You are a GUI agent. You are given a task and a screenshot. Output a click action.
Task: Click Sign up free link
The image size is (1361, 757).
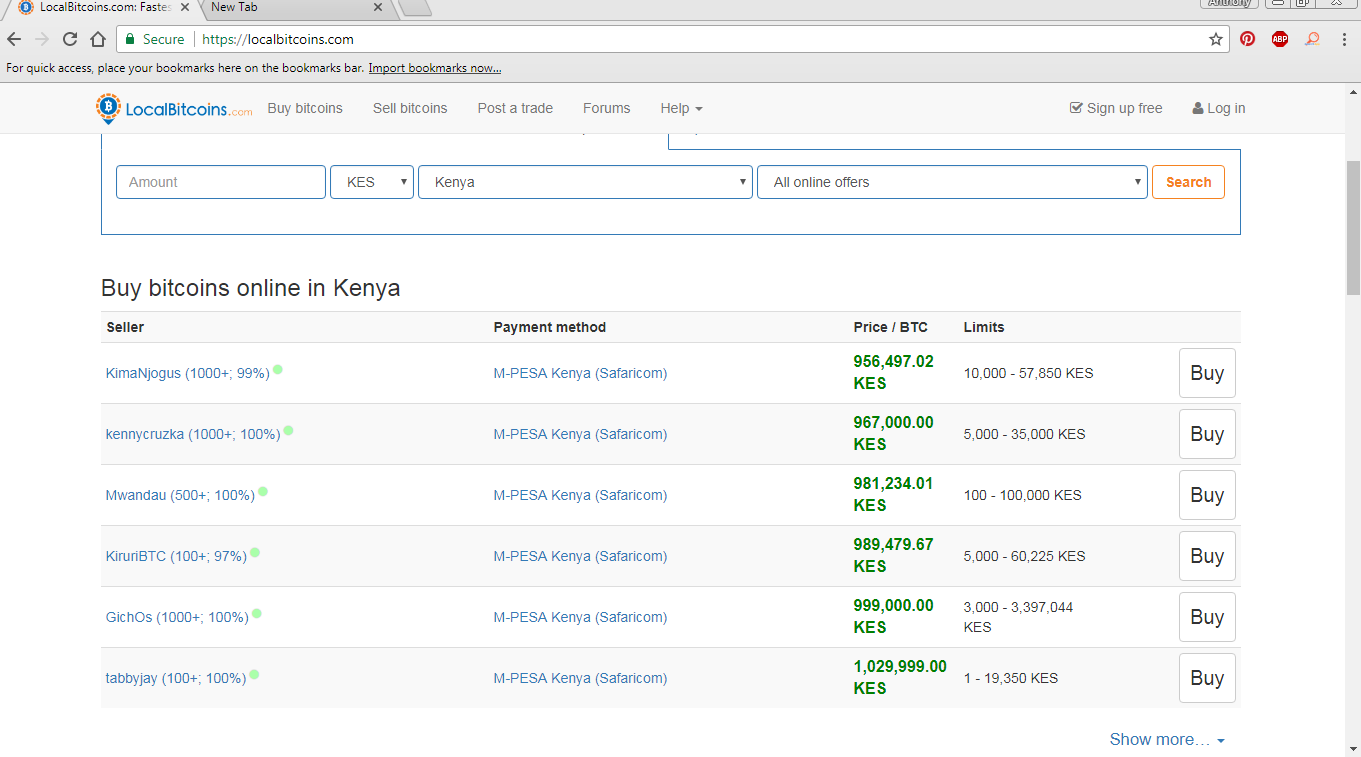click(1116, 108)
